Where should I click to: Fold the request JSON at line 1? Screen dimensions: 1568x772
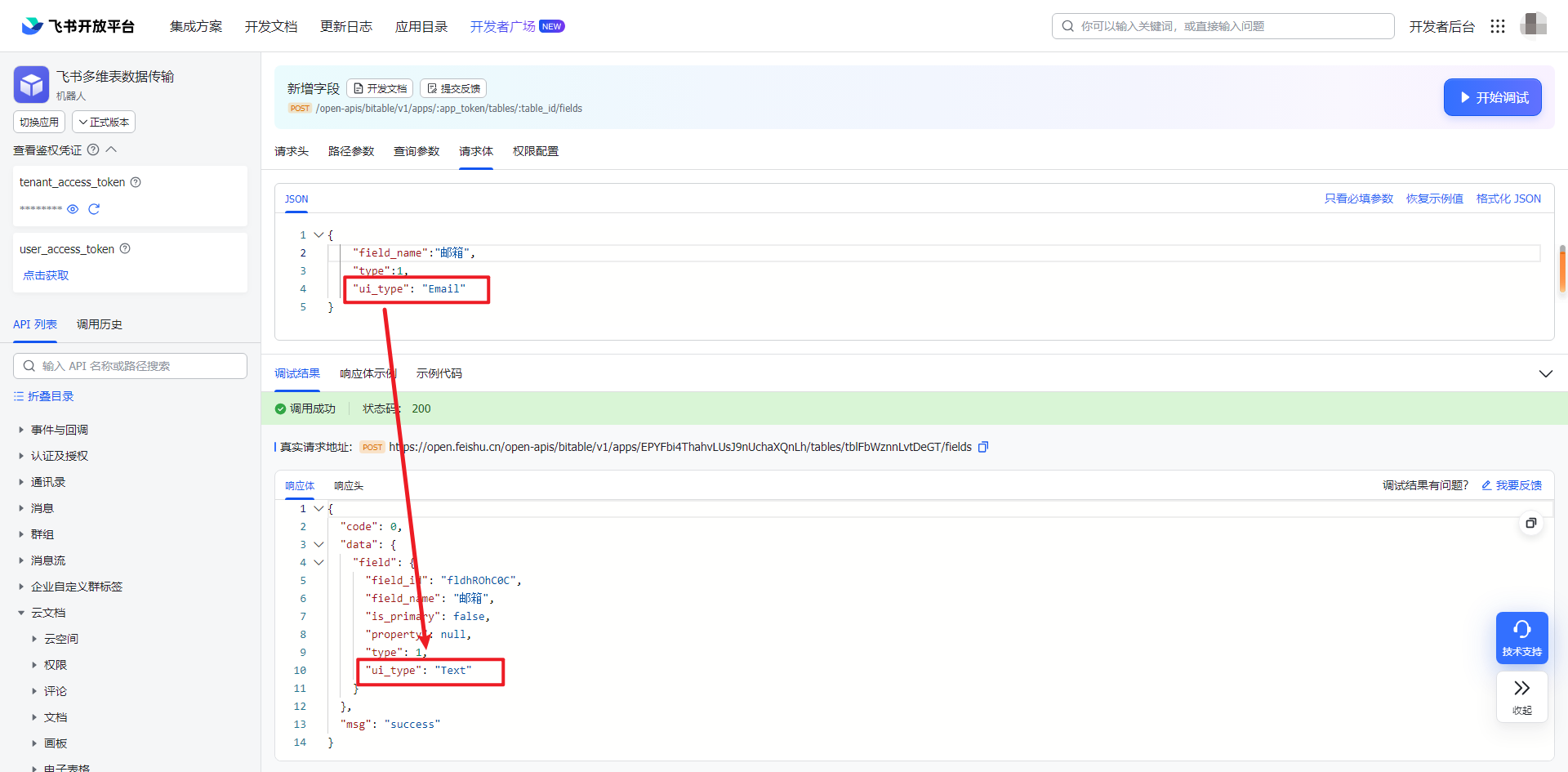[318, 234]
